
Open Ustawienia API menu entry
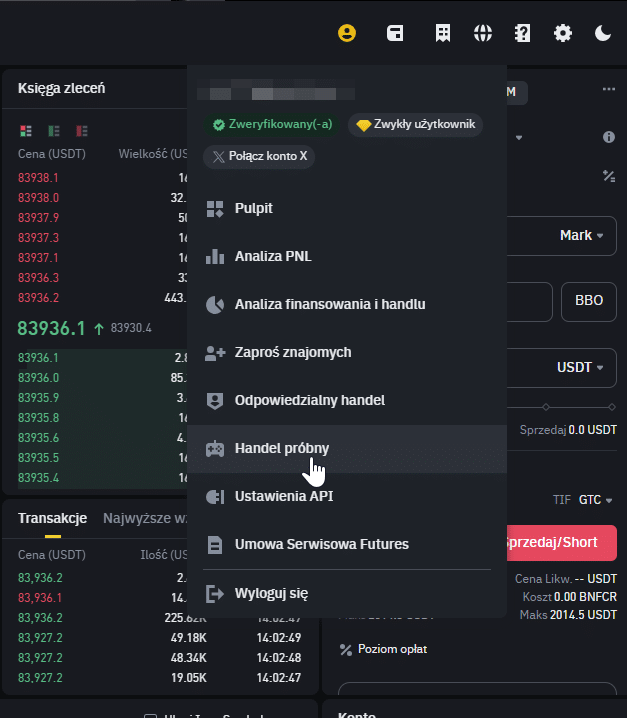coord(347,497)
